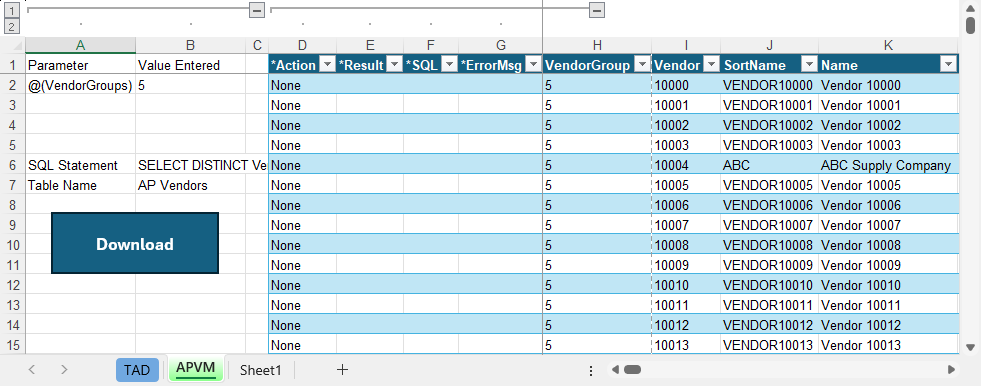Image resolution: width=981 pixels, height=386 pixels.
Task: Open the *ErrorMsg column filter dropdown
Action: pyautogui.click(x=533, y=64)
